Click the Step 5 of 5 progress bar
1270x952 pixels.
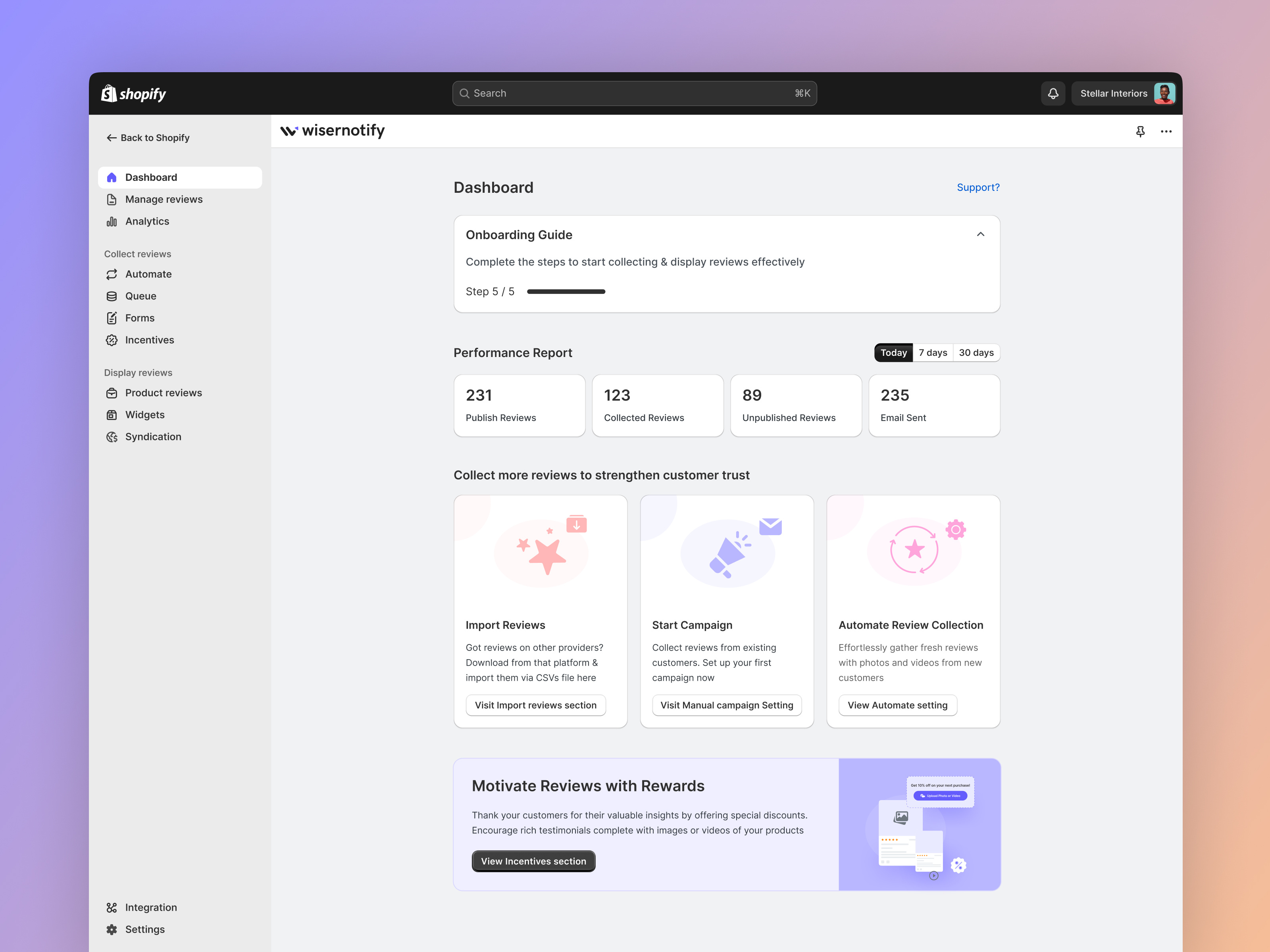(566, 292)
